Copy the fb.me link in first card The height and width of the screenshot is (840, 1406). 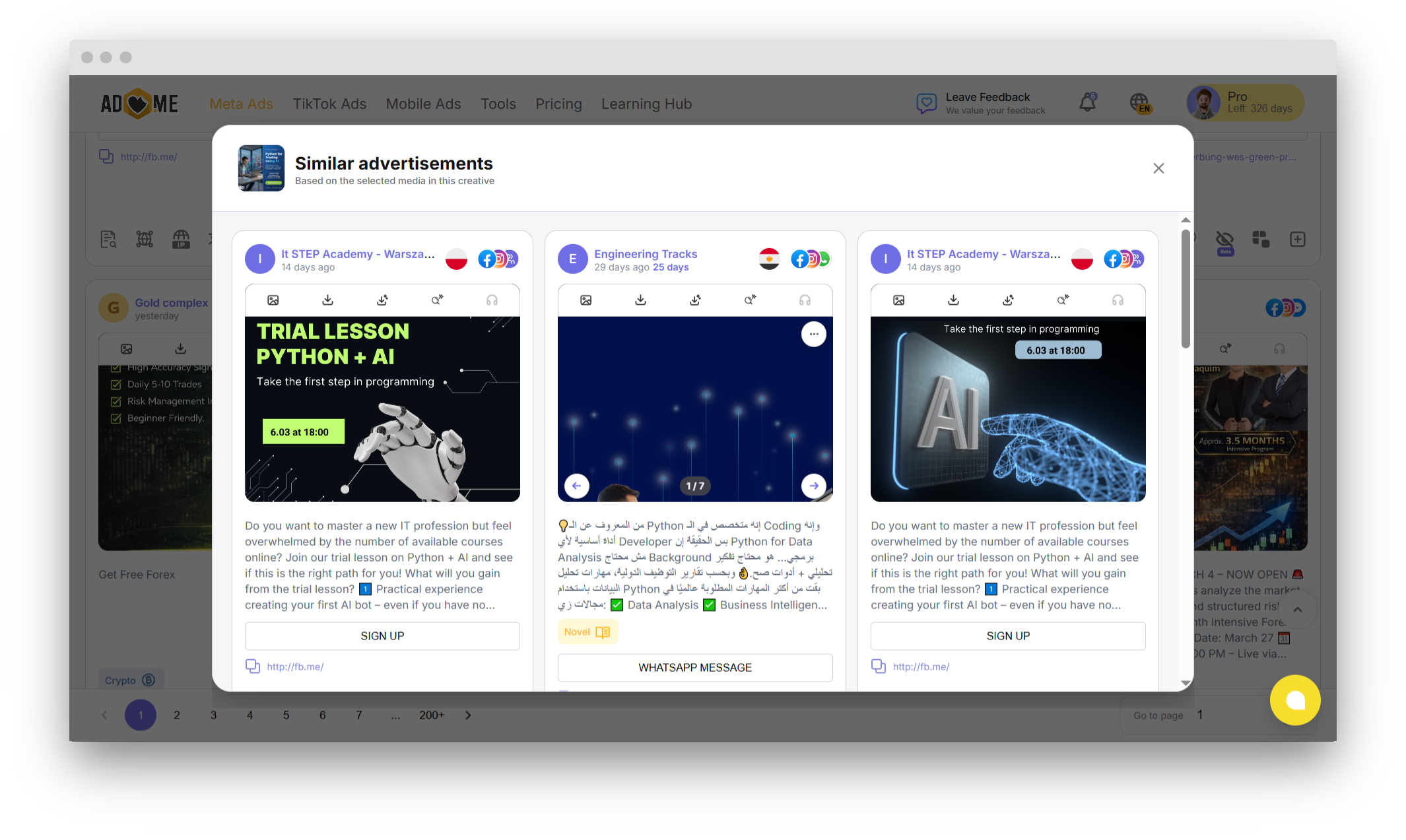252,666
